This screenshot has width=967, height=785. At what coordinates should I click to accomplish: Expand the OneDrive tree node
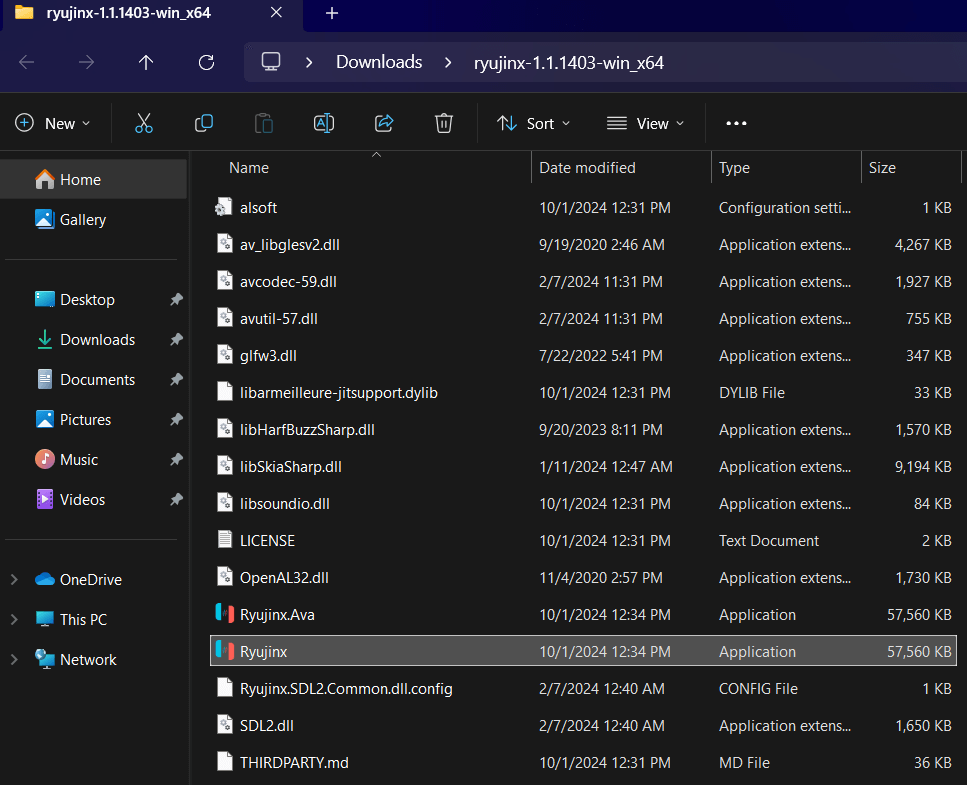point(14,580)
